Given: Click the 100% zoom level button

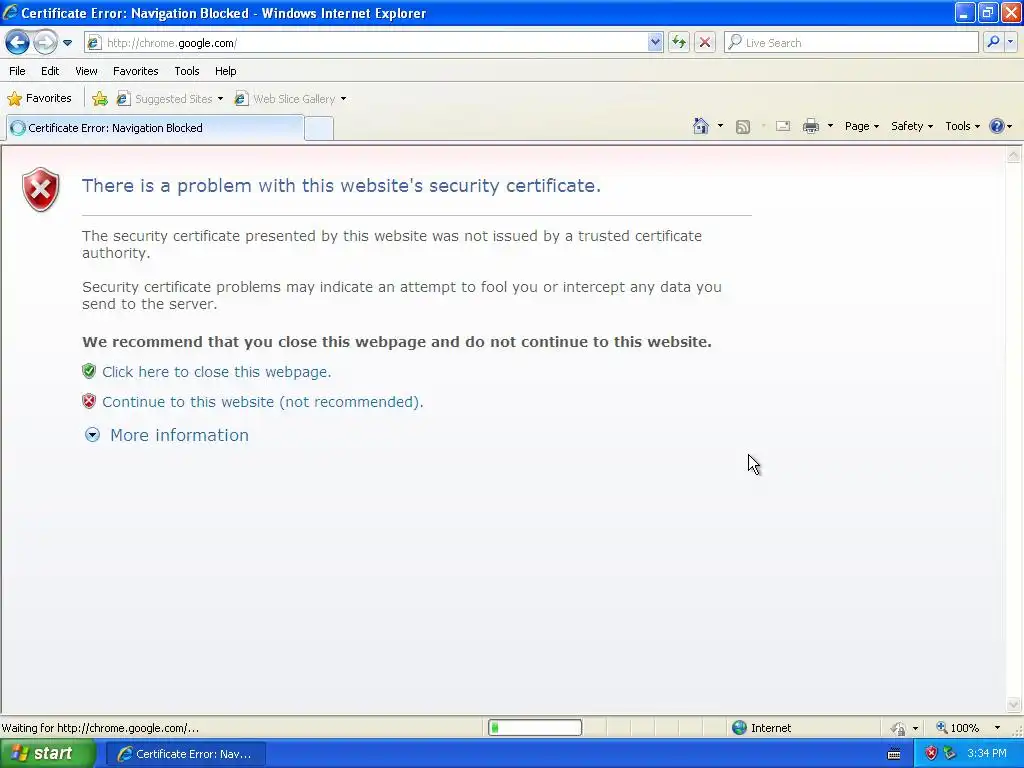Looking at the screenshot, I should point(957,728).
